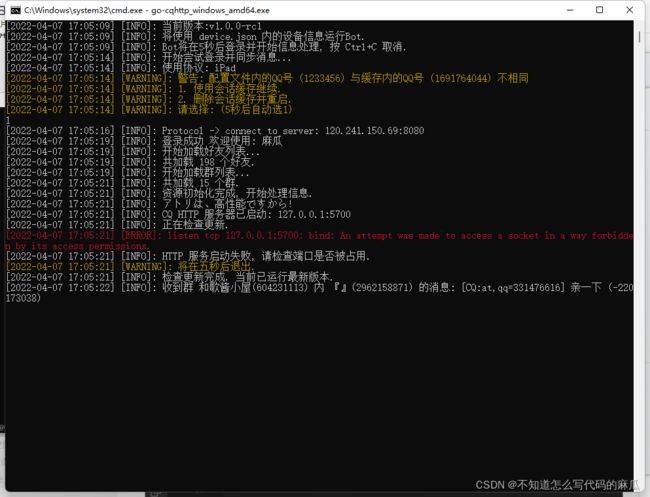Click the device.json log line

185,36
